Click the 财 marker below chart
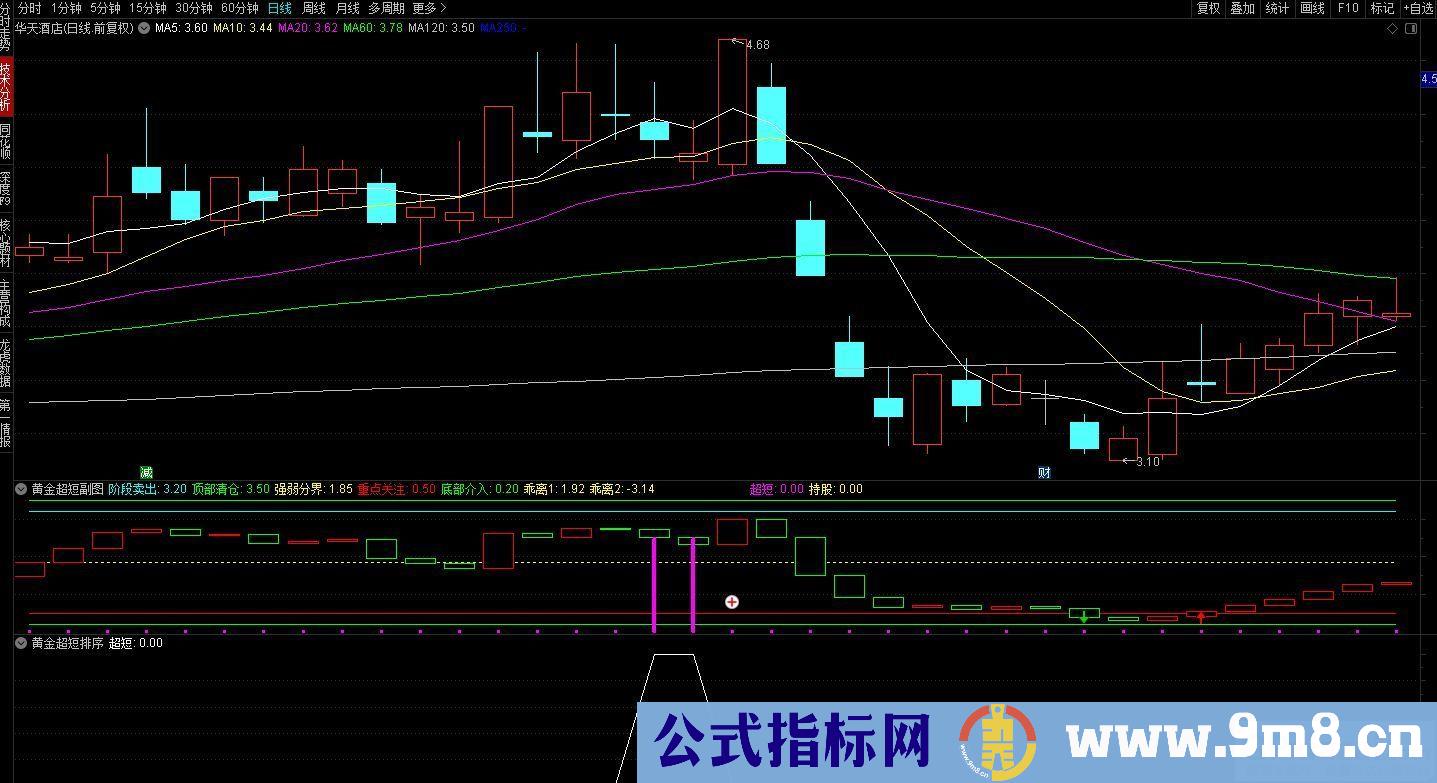 pyautogui.click(x=1044, y=472)
